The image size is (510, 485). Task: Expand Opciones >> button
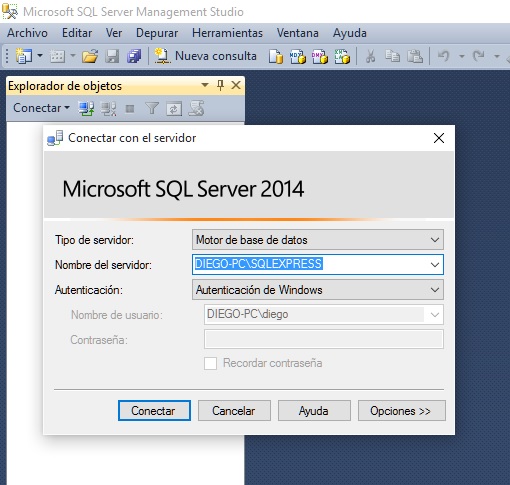point(401,410)
